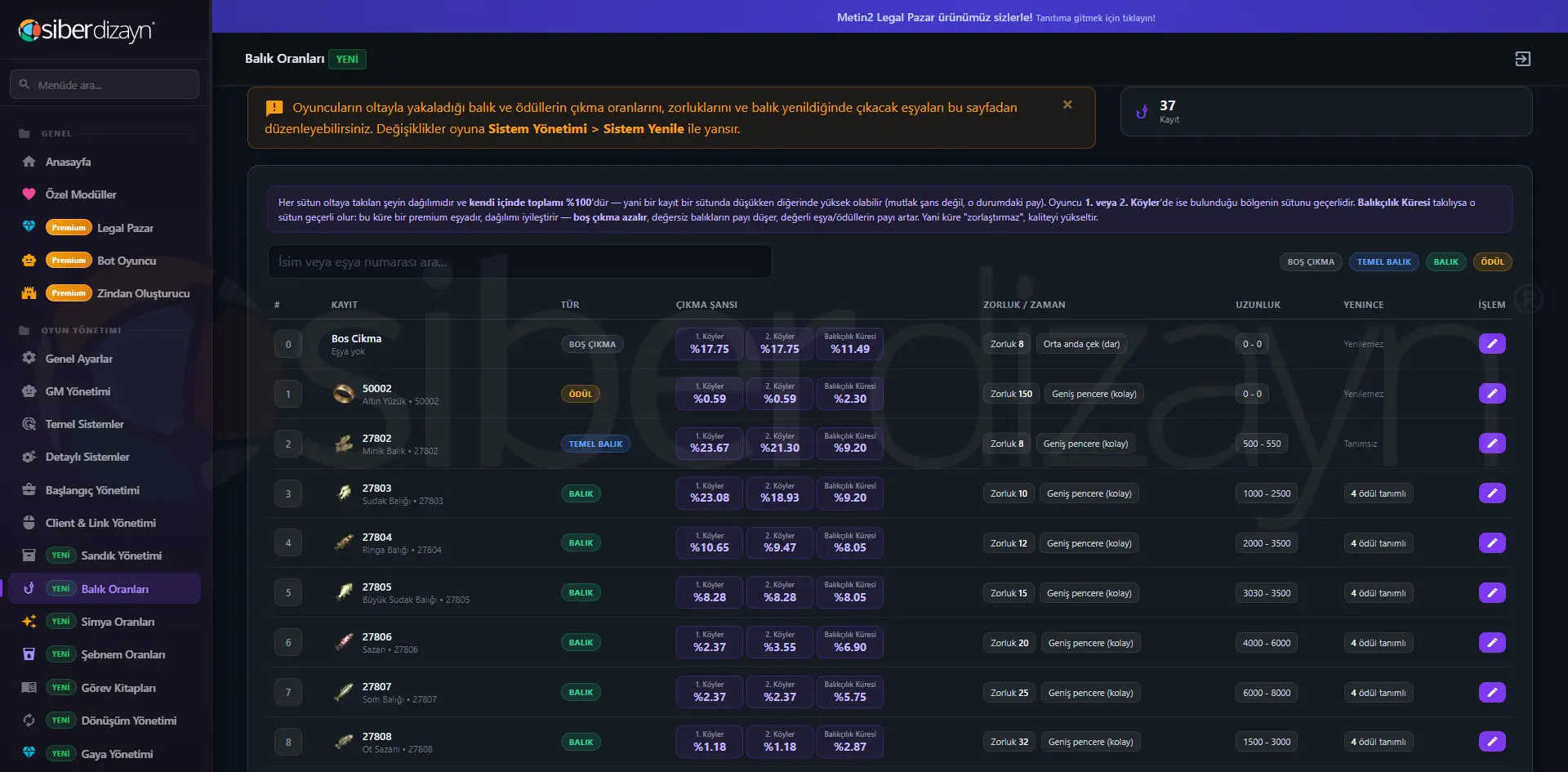The image size is (1568, 772).
Task: Filter by BOŞ ÇIKMA tag
Action: (x=1311, y=262)
